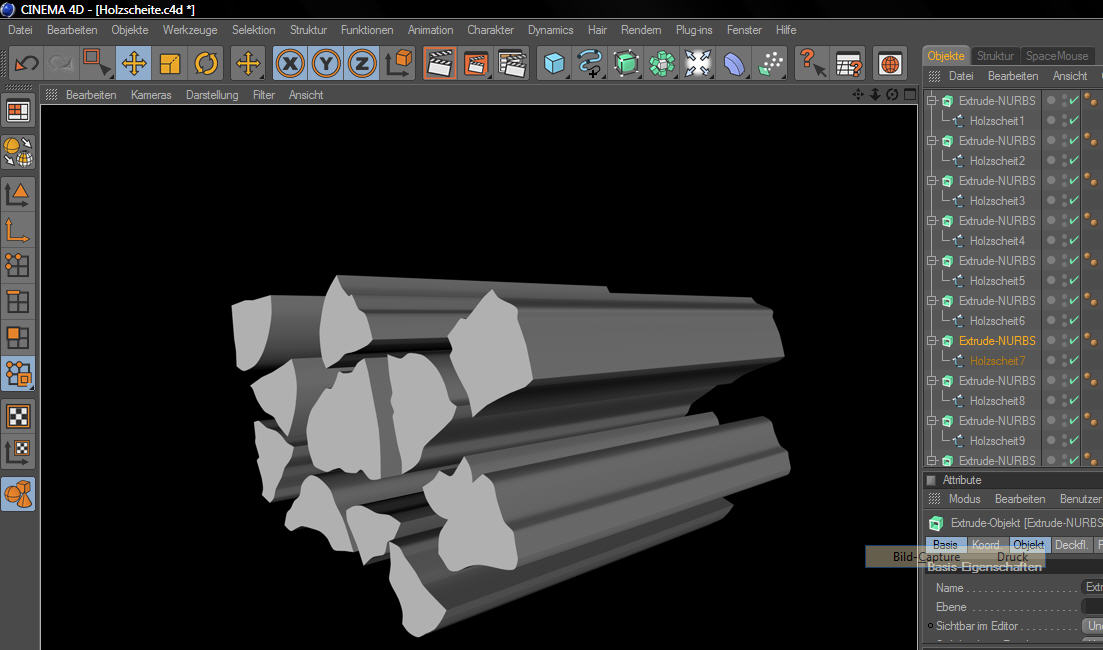The width and height of the screenshot is (1103, 650).
Task: Select the Rotate tool
Action: pos(206,64)
